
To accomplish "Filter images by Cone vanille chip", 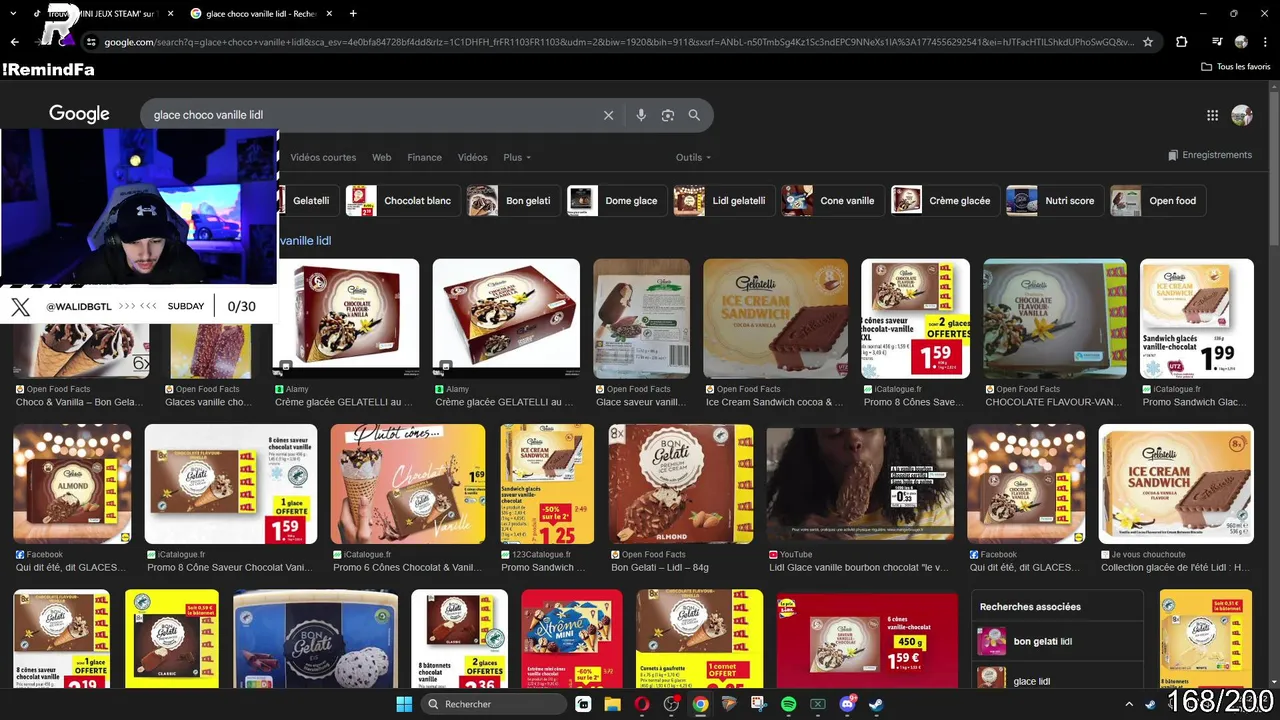I will [x=832, y=201].
